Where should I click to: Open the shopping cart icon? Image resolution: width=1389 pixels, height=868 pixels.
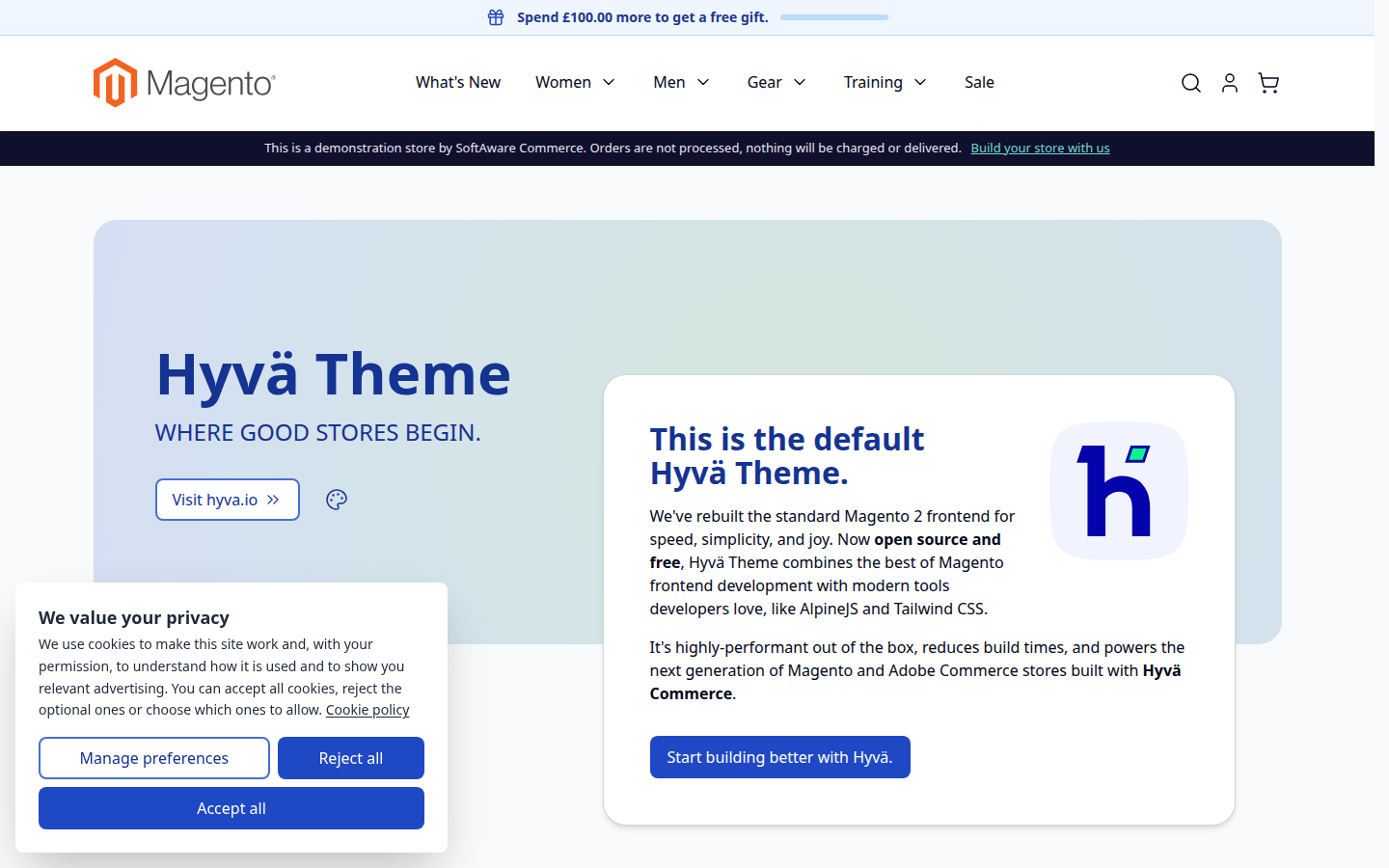(1268, 83)
